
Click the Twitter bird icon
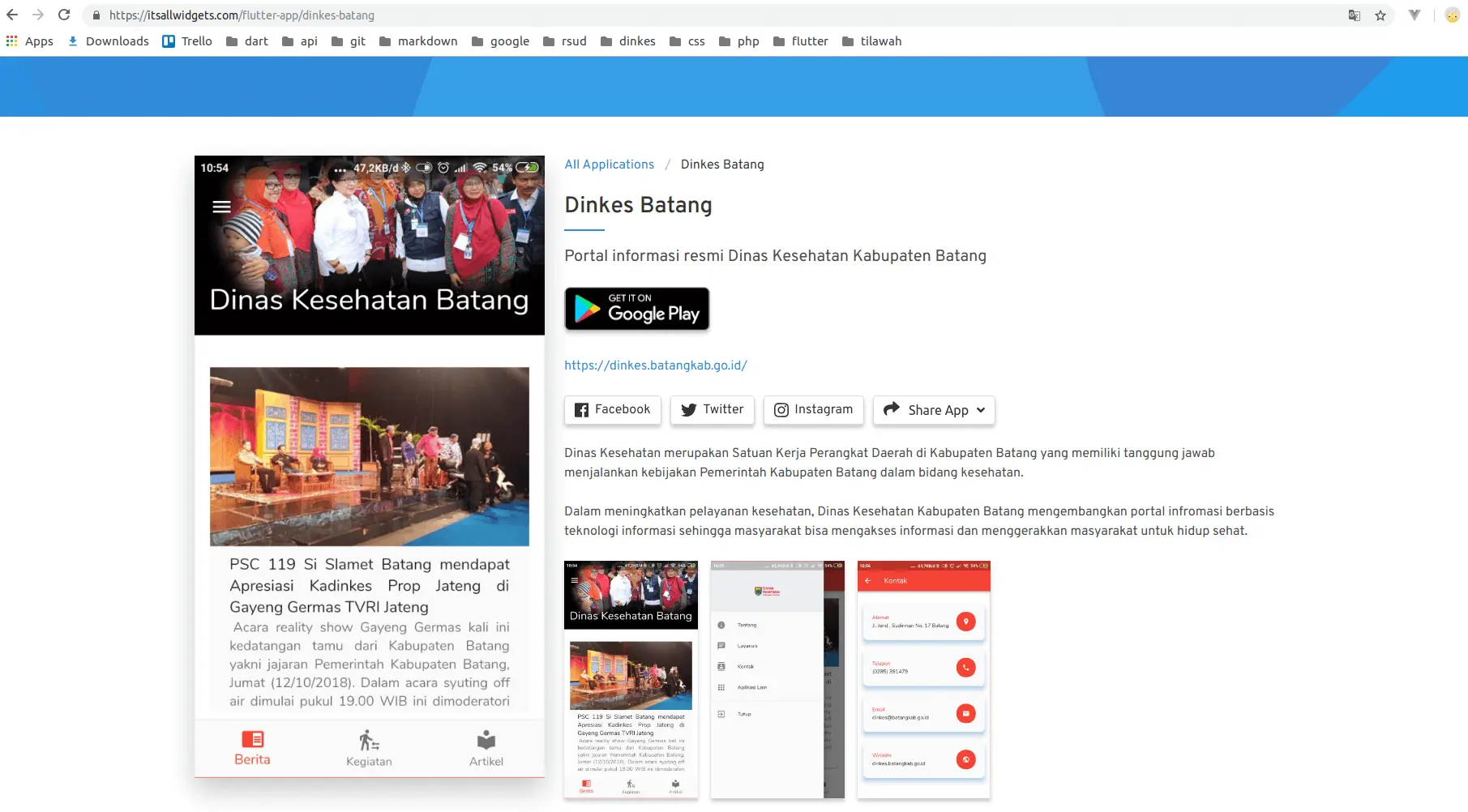[689, 409]
